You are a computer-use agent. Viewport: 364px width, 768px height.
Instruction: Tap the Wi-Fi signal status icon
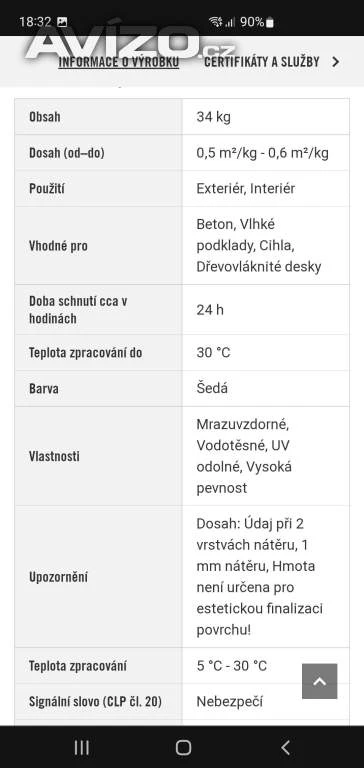coord(215,22)
